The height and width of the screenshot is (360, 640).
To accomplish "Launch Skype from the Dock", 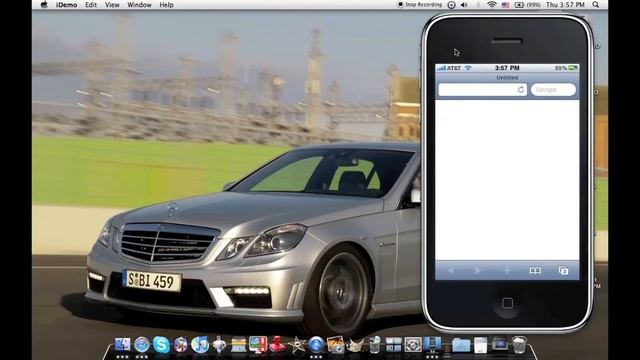I will pos(161,345).
